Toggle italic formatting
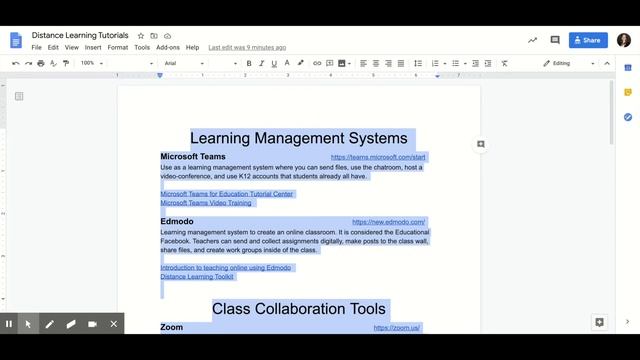This screenshot has height=360, width=640. click(262, 63)
